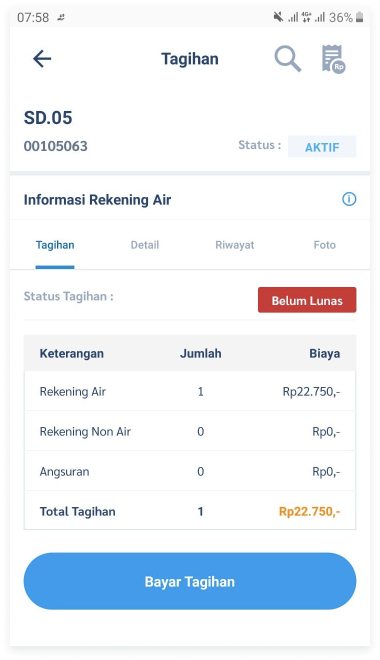Tap the Total Tagihan amount Rp22.750

point(309,511)
